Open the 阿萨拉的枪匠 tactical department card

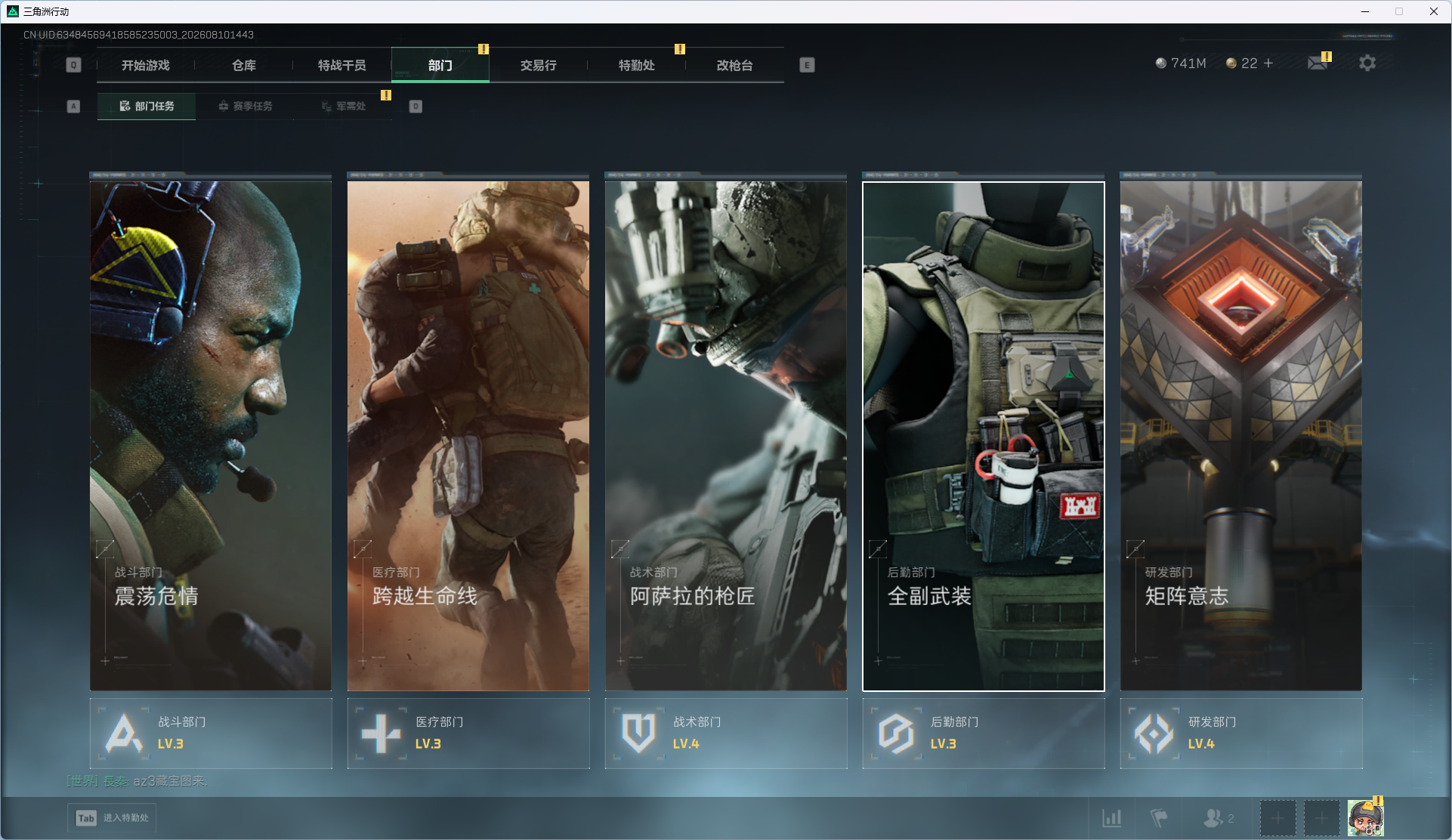[x=726, y=436]
